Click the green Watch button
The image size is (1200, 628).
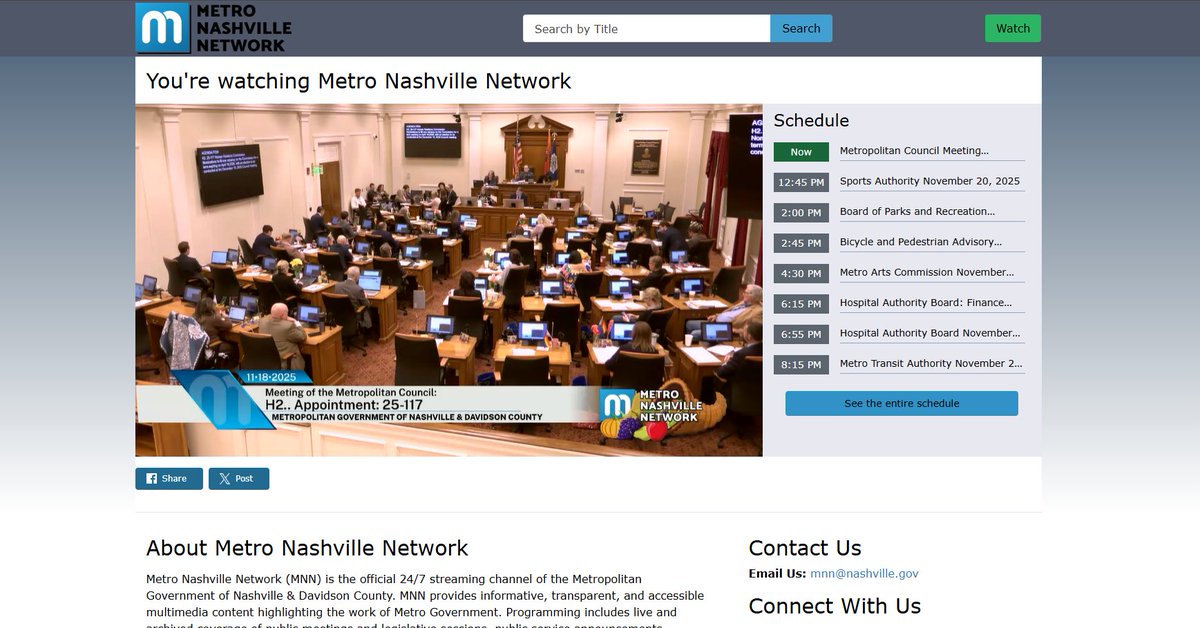pos(1013,29)
